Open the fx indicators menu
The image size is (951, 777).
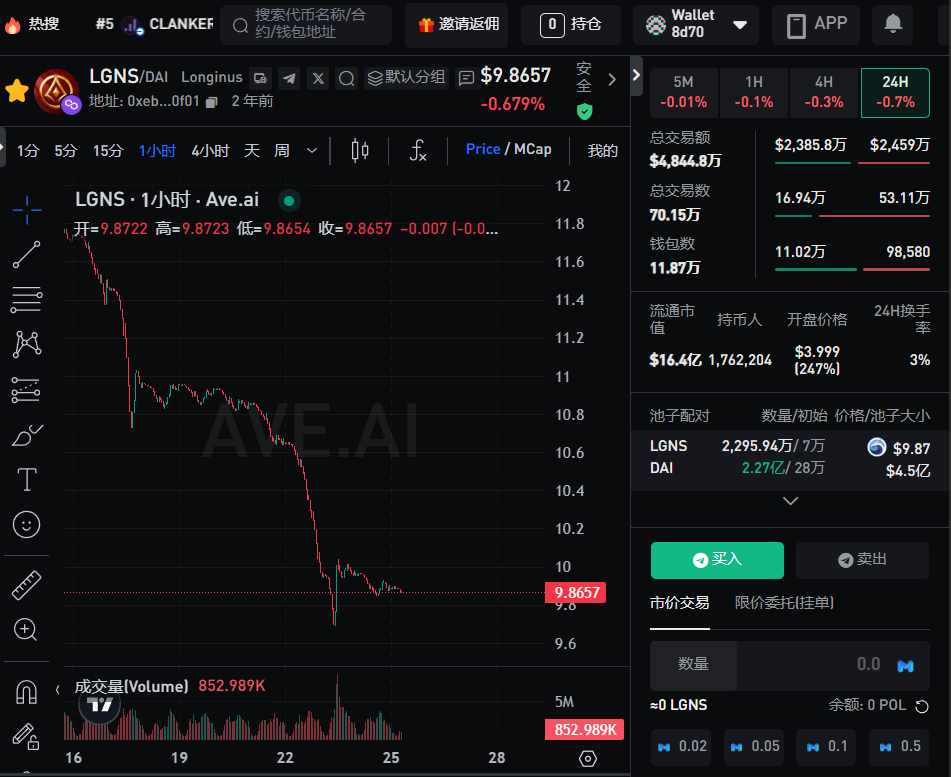coord(419,151)
